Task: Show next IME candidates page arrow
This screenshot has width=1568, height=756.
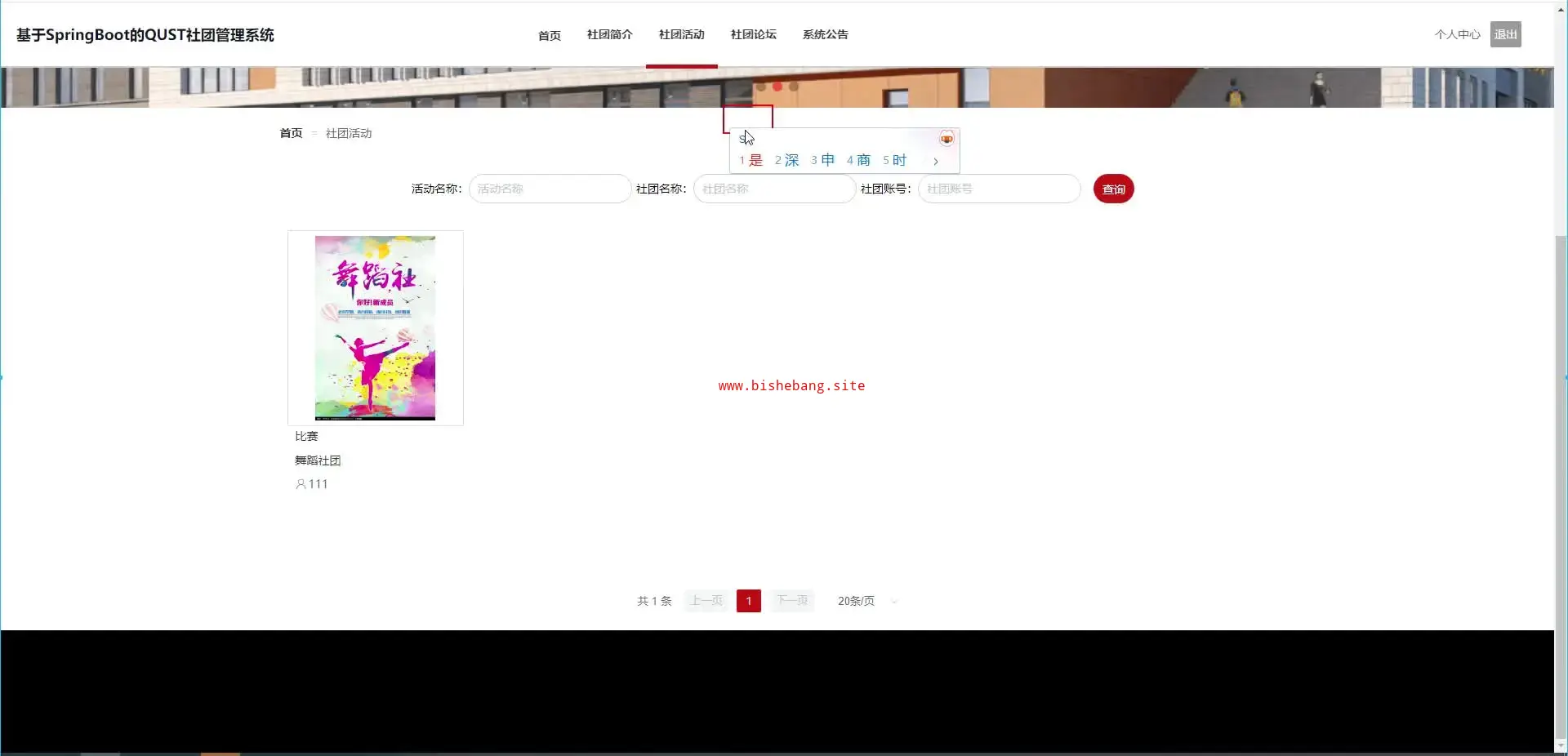Action: (935, 161)
